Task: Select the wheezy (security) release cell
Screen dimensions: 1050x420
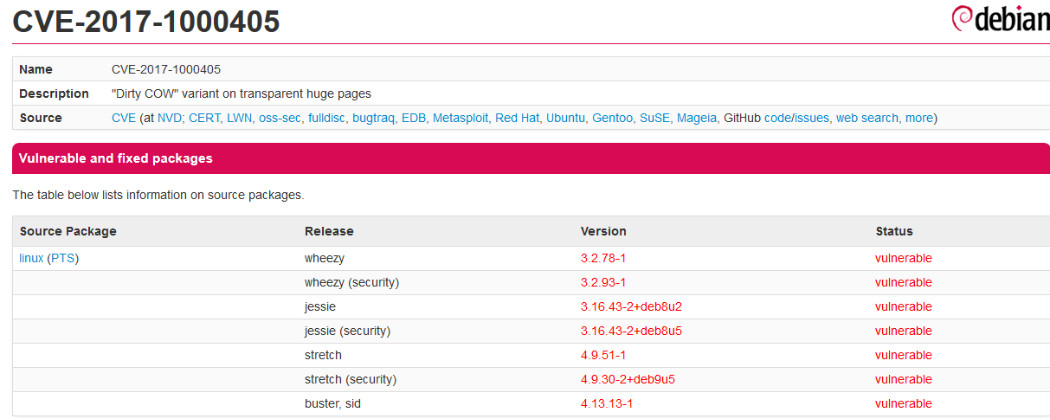Action: [352, 283]
